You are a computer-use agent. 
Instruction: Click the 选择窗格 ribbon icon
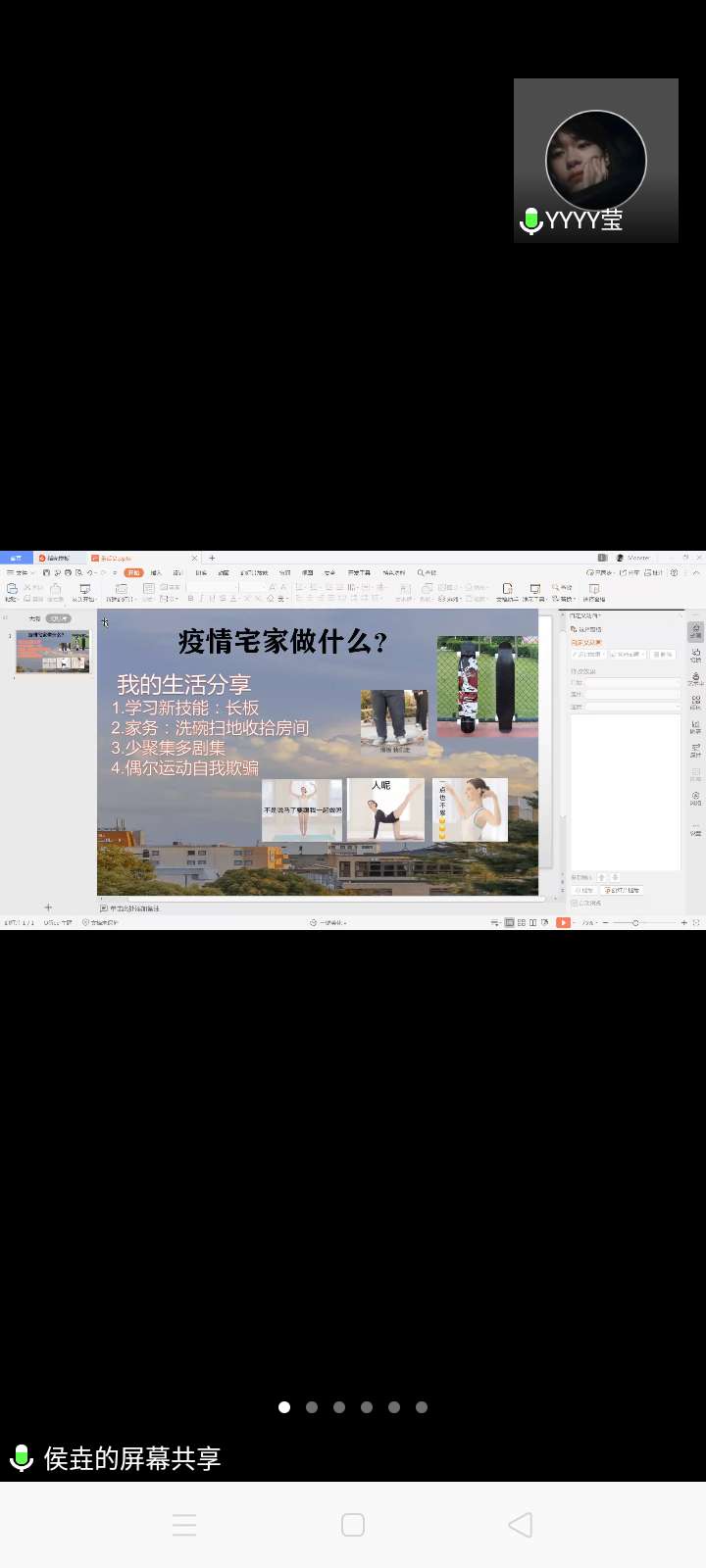pyautogui.click(x=594, y=591)
